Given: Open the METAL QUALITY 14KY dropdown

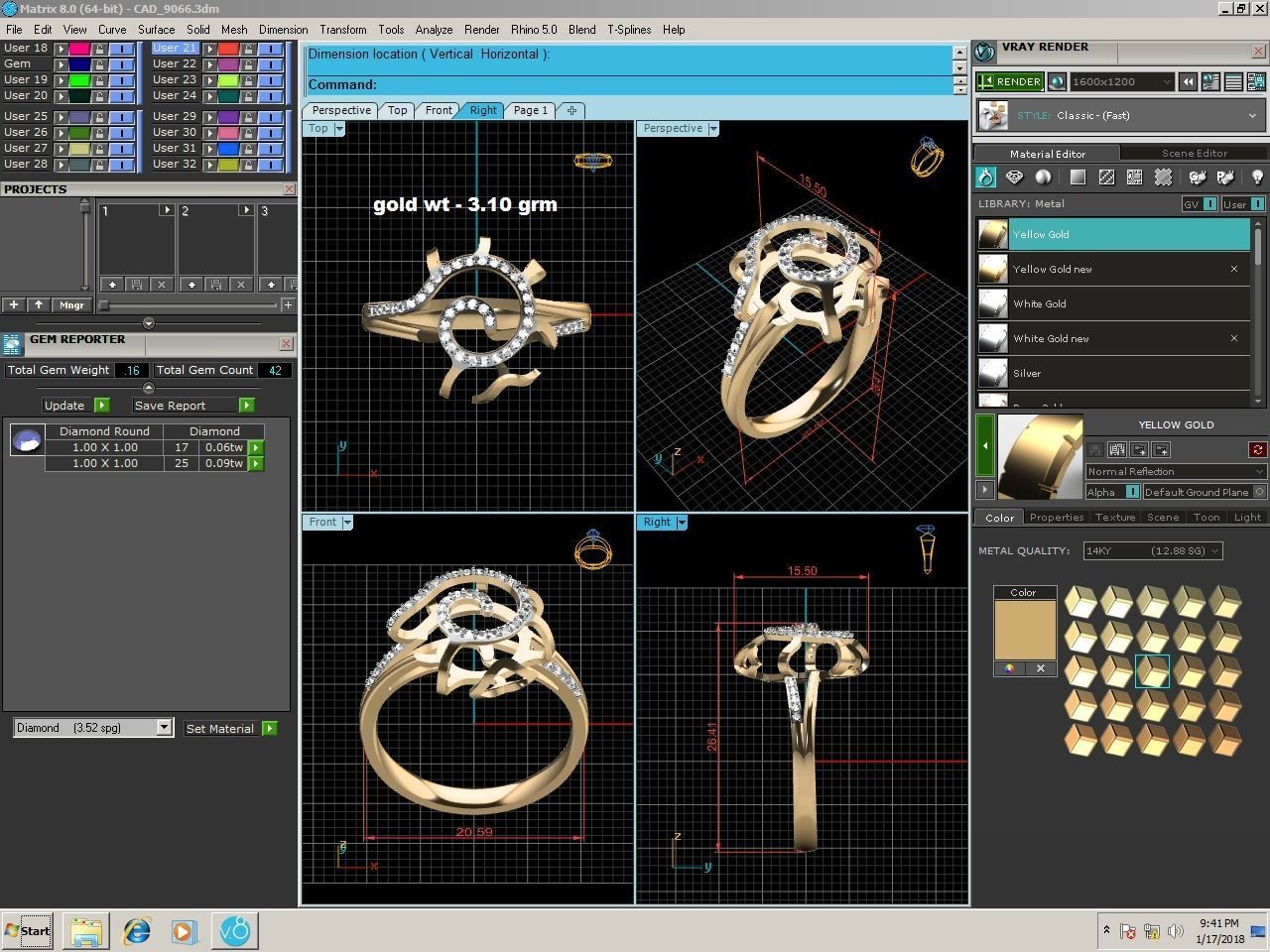Looking at the screenshot, I should point(1151,550).
